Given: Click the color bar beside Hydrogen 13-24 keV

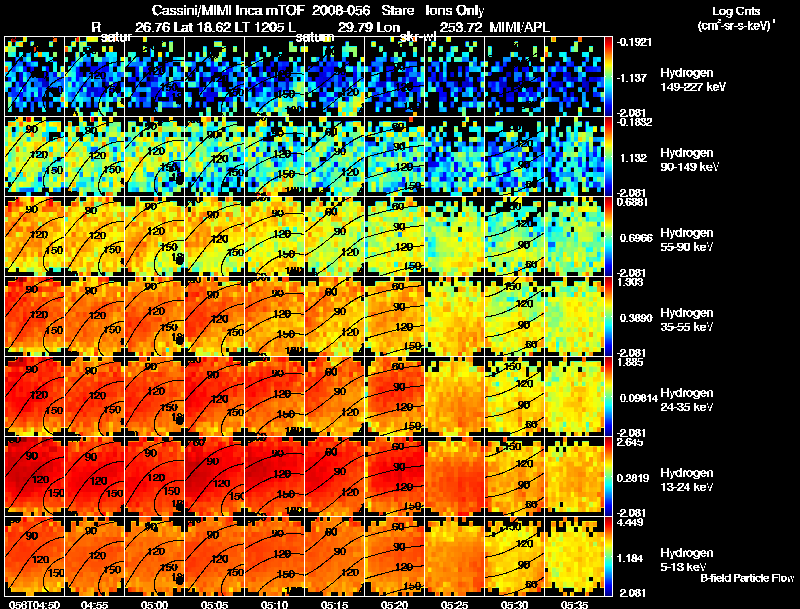Looking at the screenshot, I should (608, 476).
